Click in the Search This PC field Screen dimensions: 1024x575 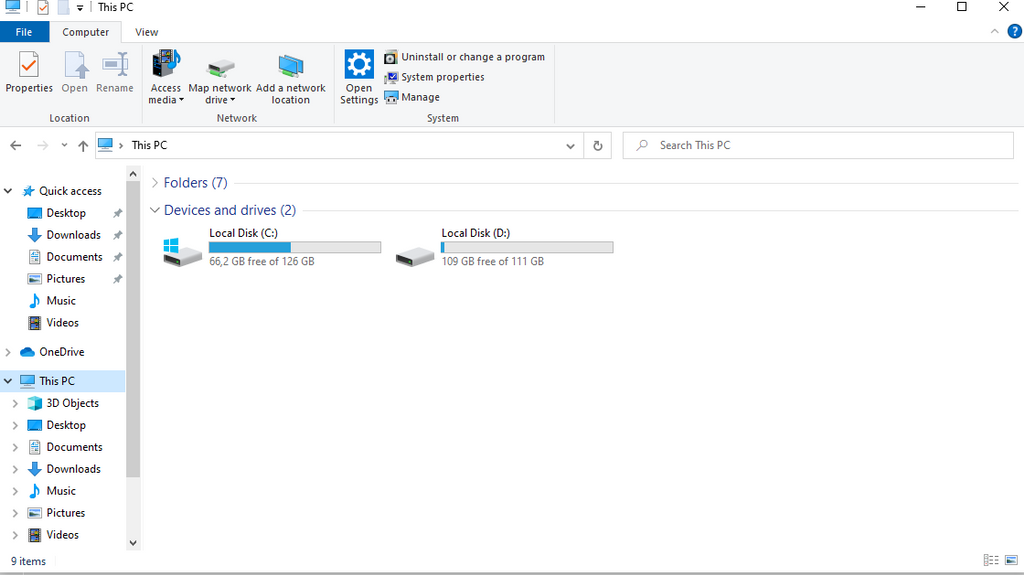818,145
